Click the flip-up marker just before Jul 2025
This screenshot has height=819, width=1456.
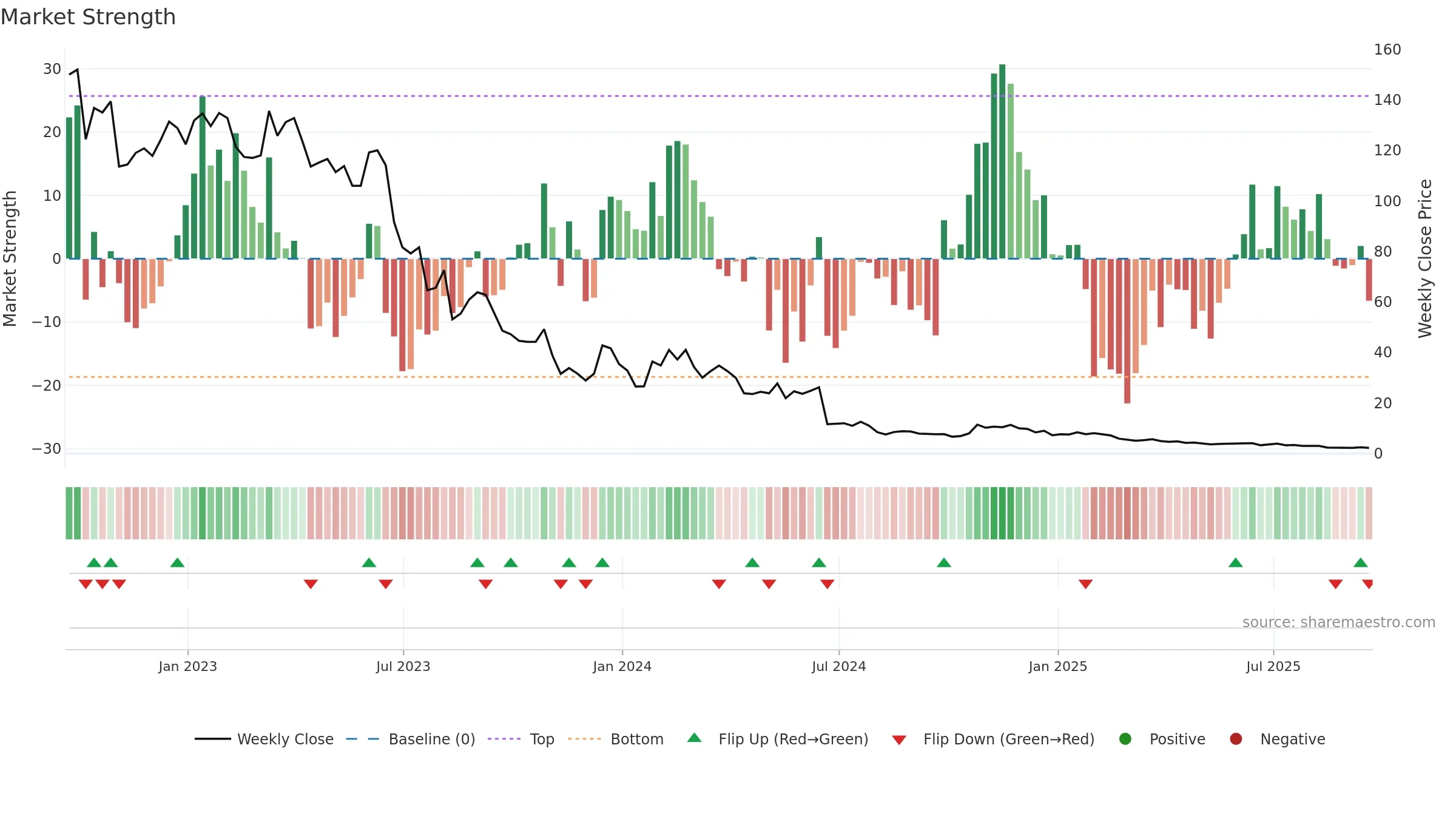1236,562
